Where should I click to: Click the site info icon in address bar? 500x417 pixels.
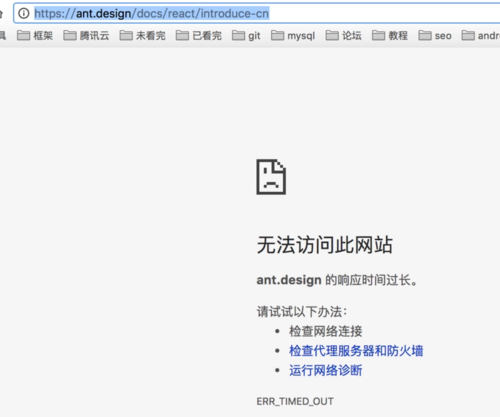click(24, 13)
